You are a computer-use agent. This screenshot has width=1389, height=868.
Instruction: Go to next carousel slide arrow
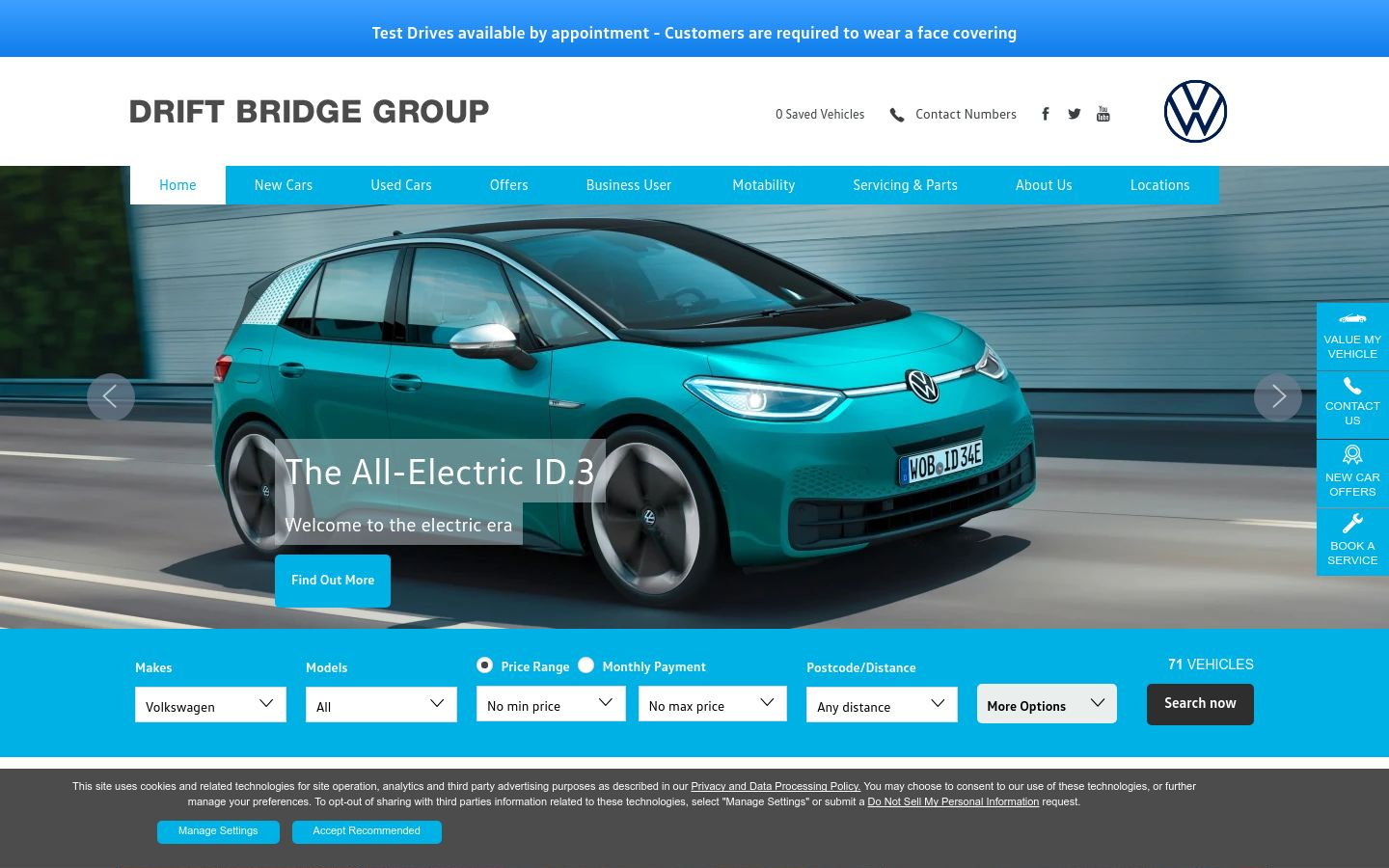pyautogui.click(x=1278, y=396)
